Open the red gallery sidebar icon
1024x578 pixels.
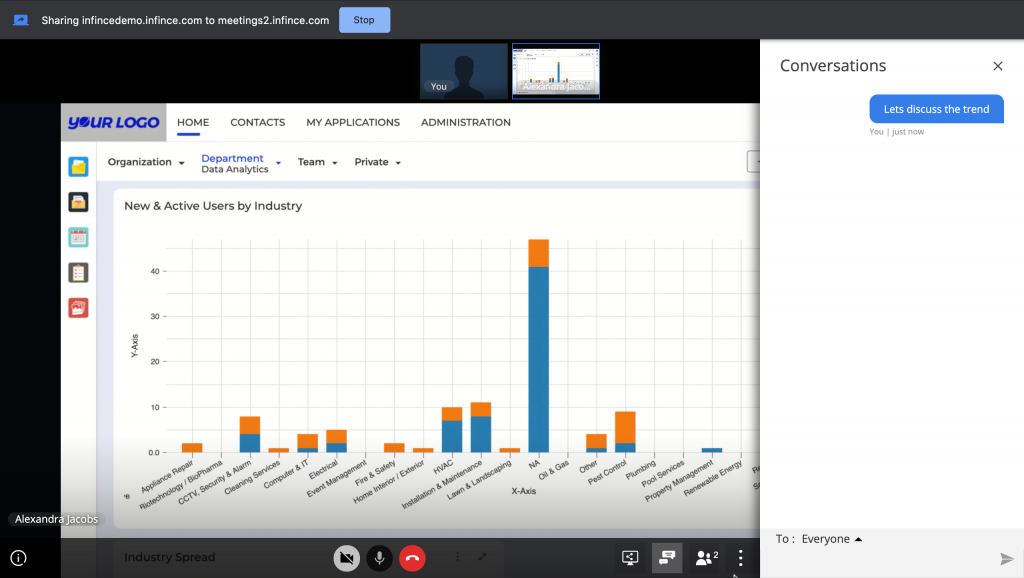coord(78,308)
